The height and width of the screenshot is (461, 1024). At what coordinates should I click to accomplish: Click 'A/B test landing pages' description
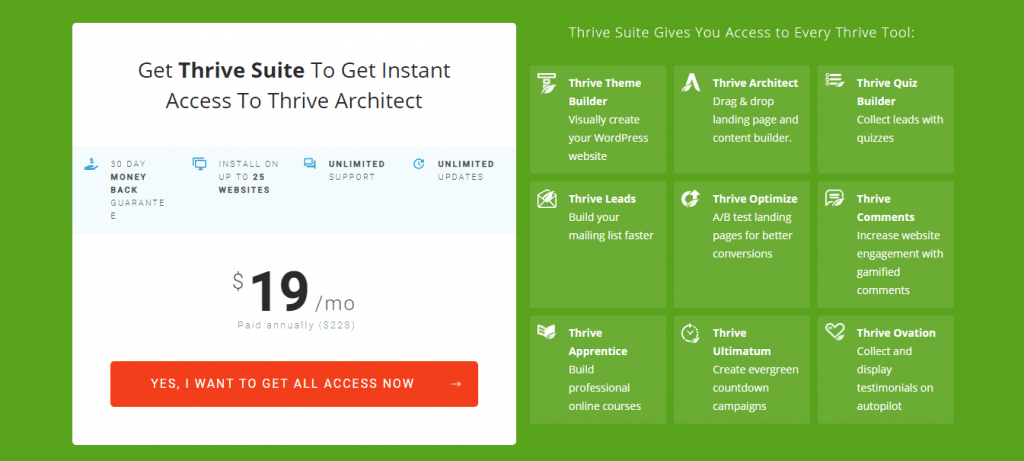752,235
